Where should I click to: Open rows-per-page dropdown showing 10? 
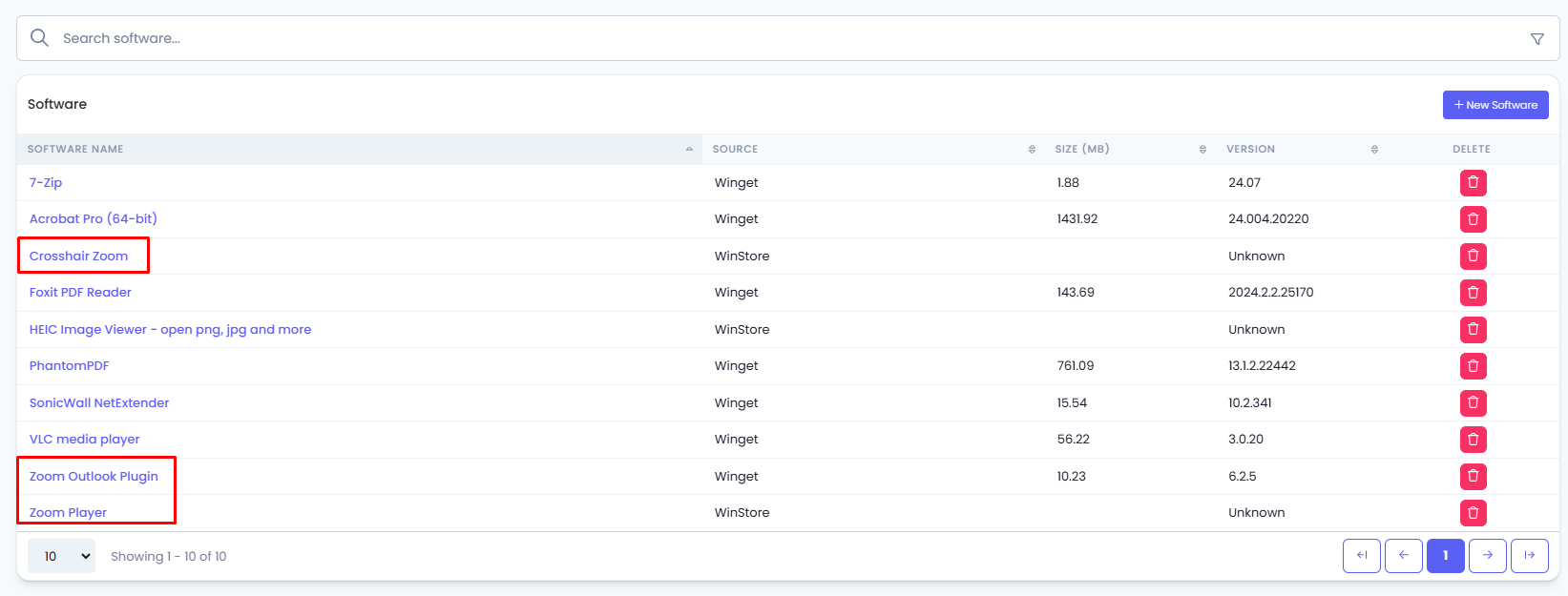[x=61, y=556]
